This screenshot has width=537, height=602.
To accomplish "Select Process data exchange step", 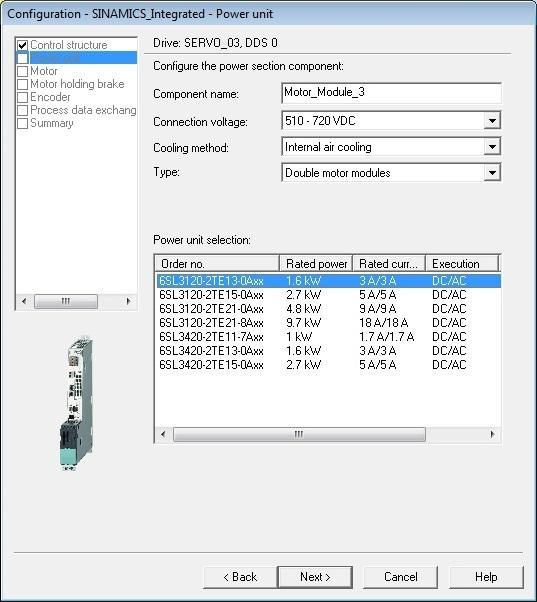I will click(x=83, y=110).
